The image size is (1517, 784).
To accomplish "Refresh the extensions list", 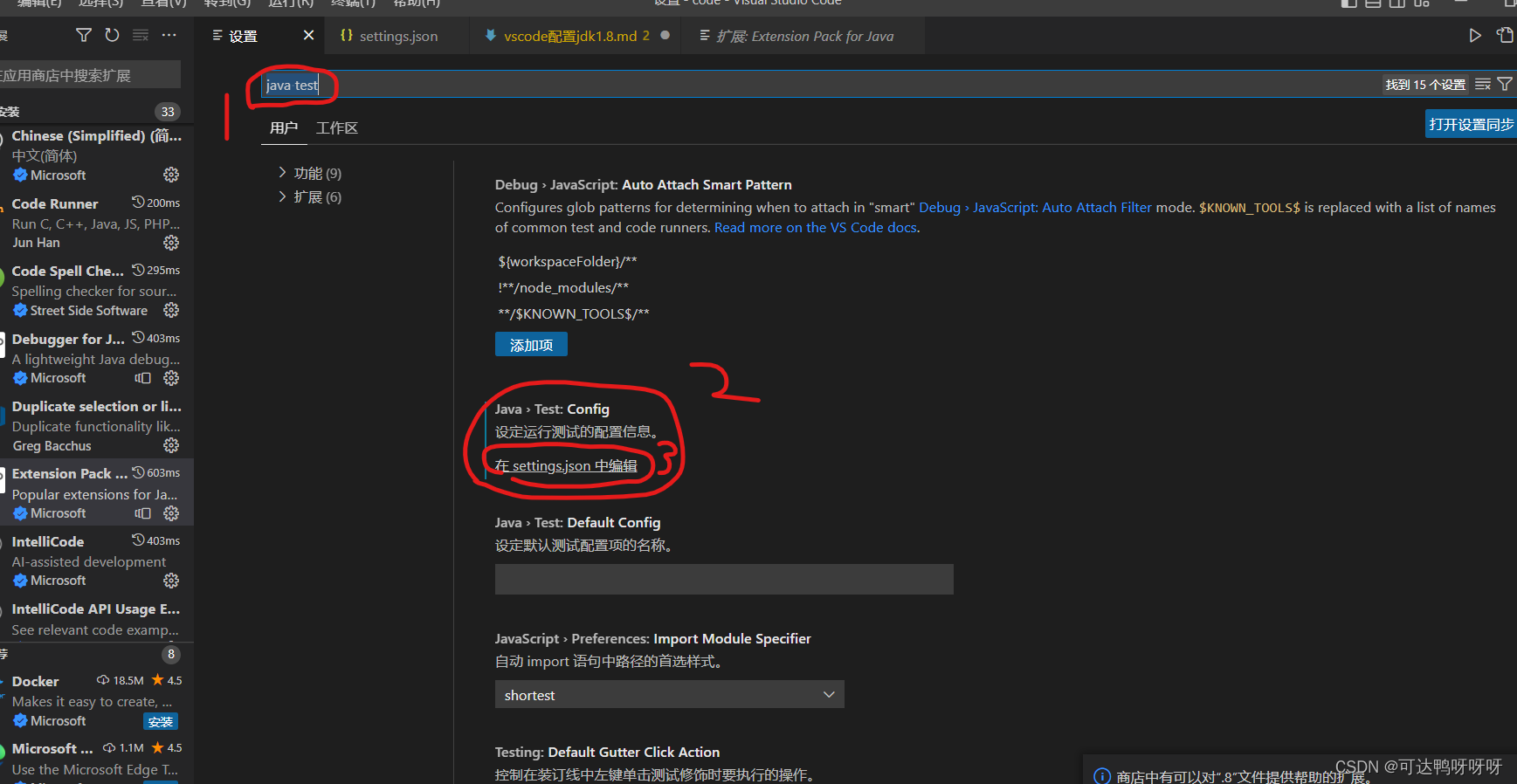I will click(112, 35).
